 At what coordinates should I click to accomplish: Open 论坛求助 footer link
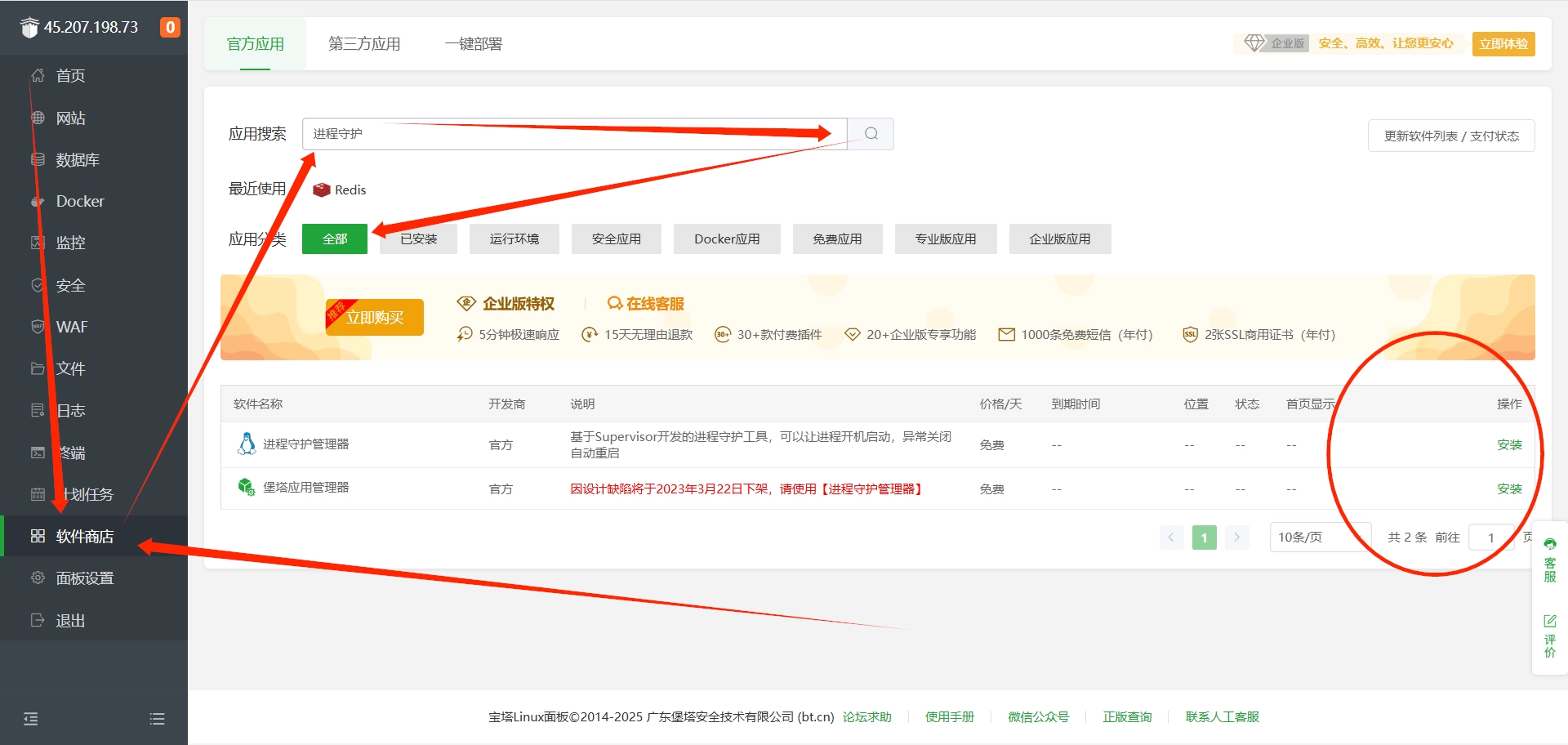867,716
